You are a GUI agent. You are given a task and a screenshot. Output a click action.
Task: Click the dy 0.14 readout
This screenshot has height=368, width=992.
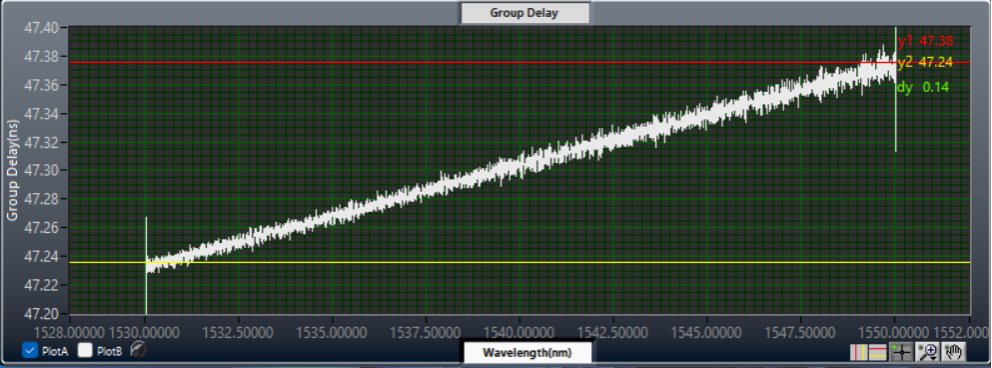923,87
